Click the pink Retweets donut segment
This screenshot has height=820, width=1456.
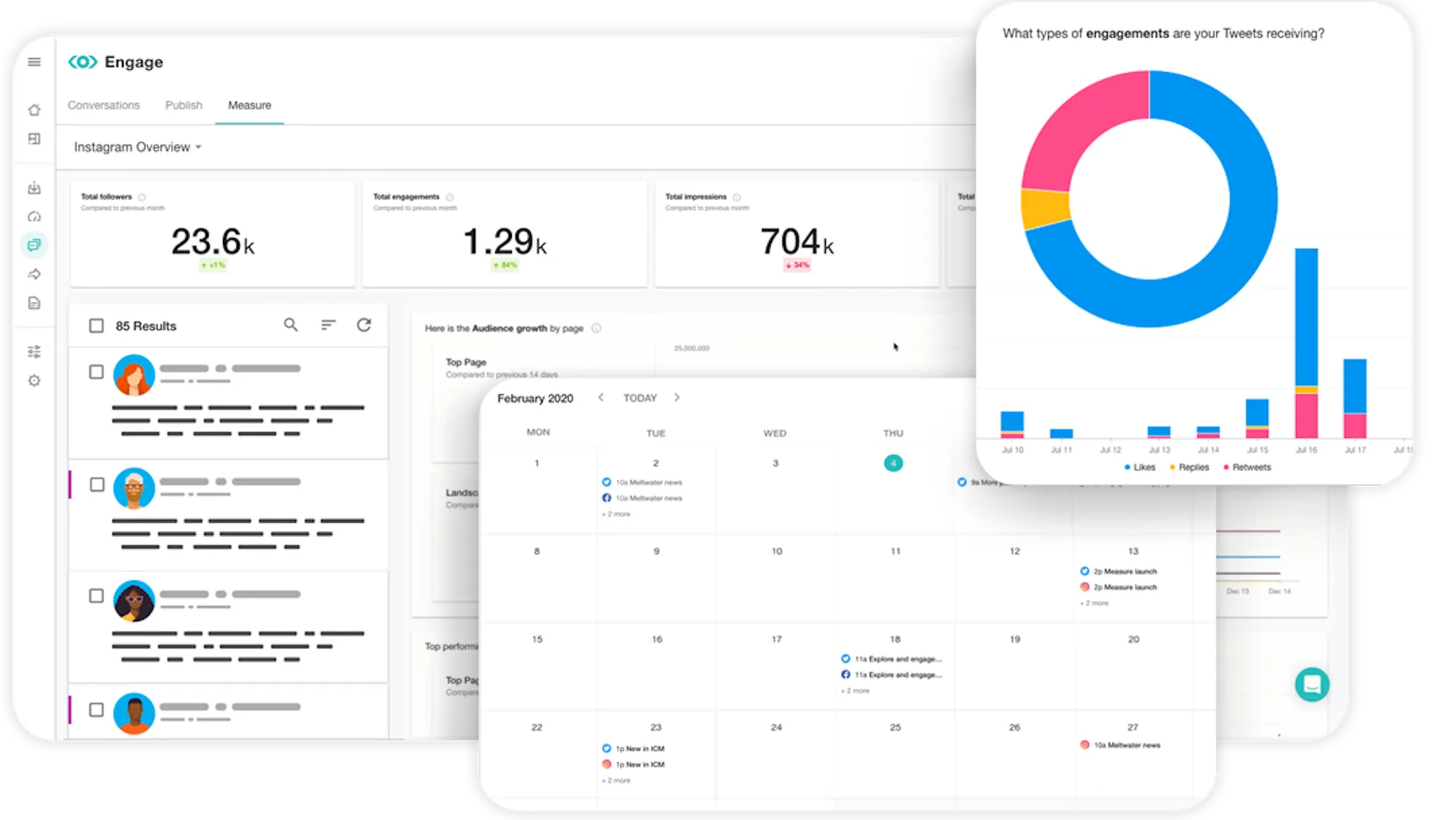1078,129
